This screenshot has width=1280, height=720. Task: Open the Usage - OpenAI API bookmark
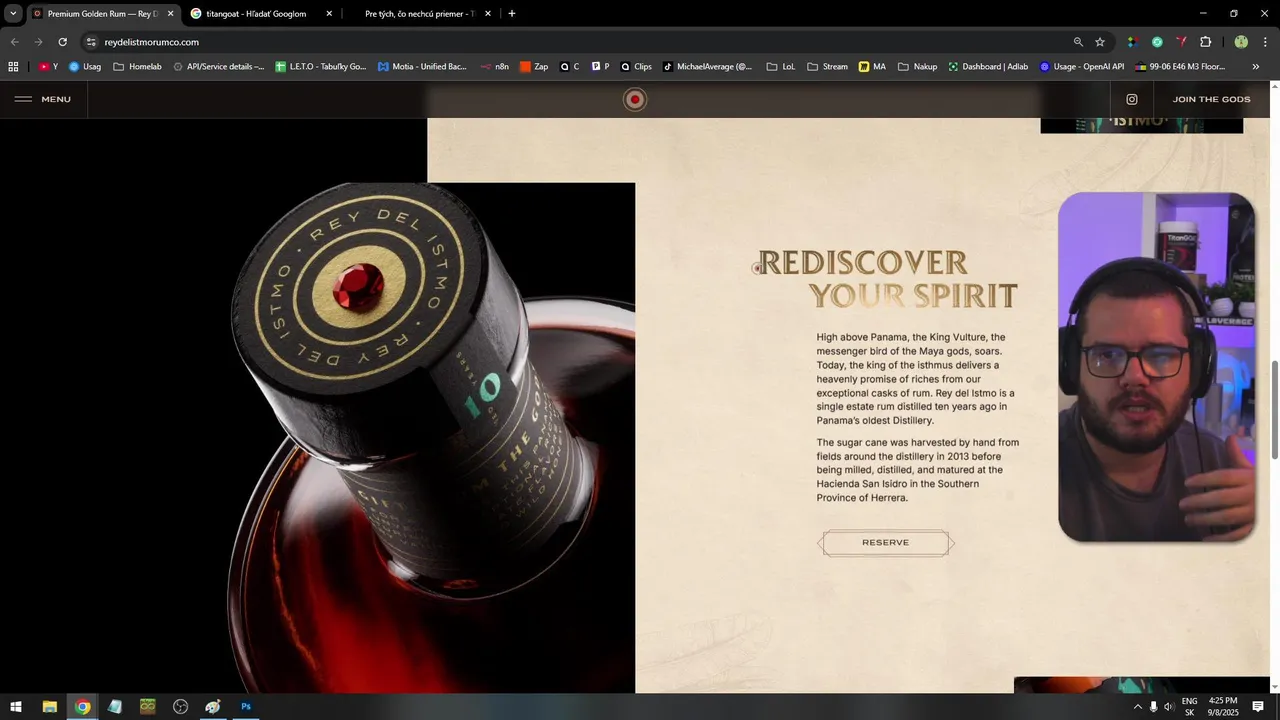1082,67
